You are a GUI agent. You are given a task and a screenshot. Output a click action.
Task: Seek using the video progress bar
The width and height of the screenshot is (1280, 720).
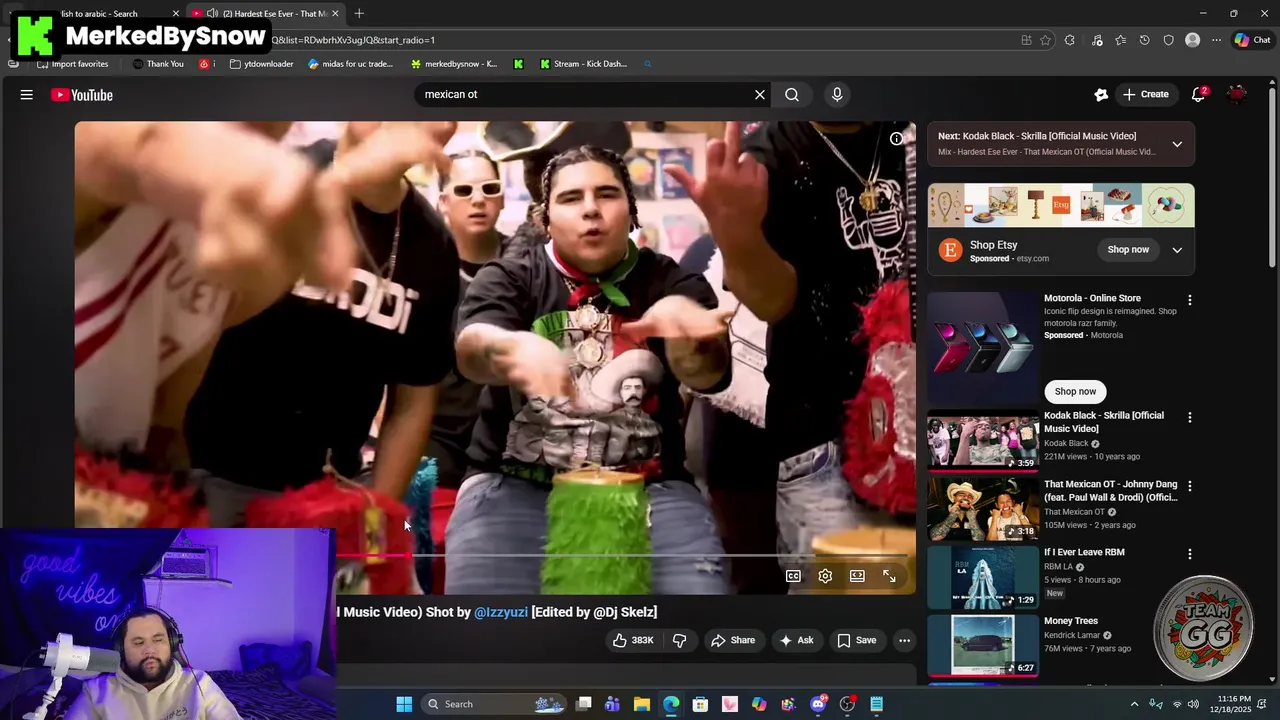(x=620, y=555)
